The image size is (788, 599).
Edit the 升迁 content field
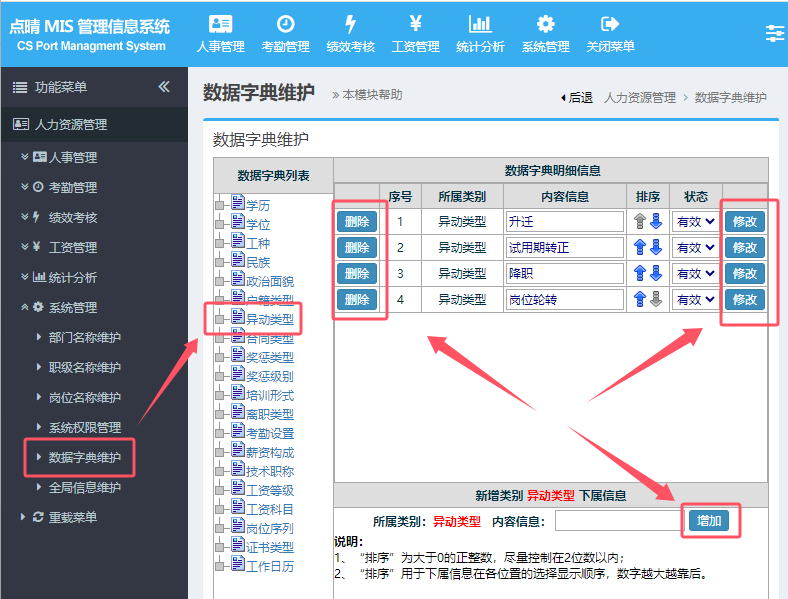565,222
